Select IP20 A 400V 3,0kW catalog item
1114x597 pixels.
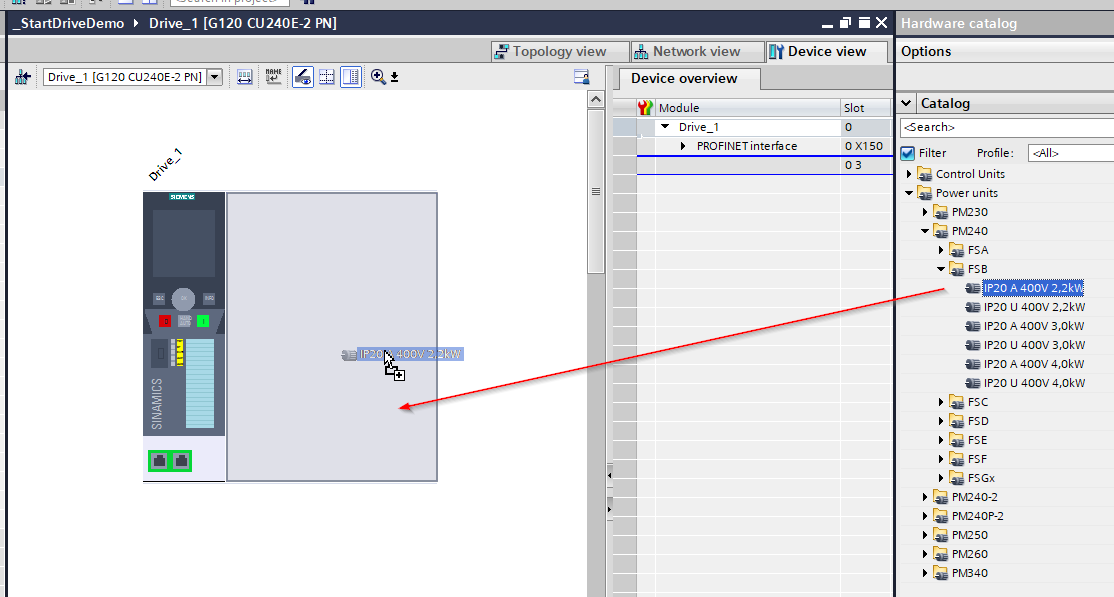coord(1034,326)
